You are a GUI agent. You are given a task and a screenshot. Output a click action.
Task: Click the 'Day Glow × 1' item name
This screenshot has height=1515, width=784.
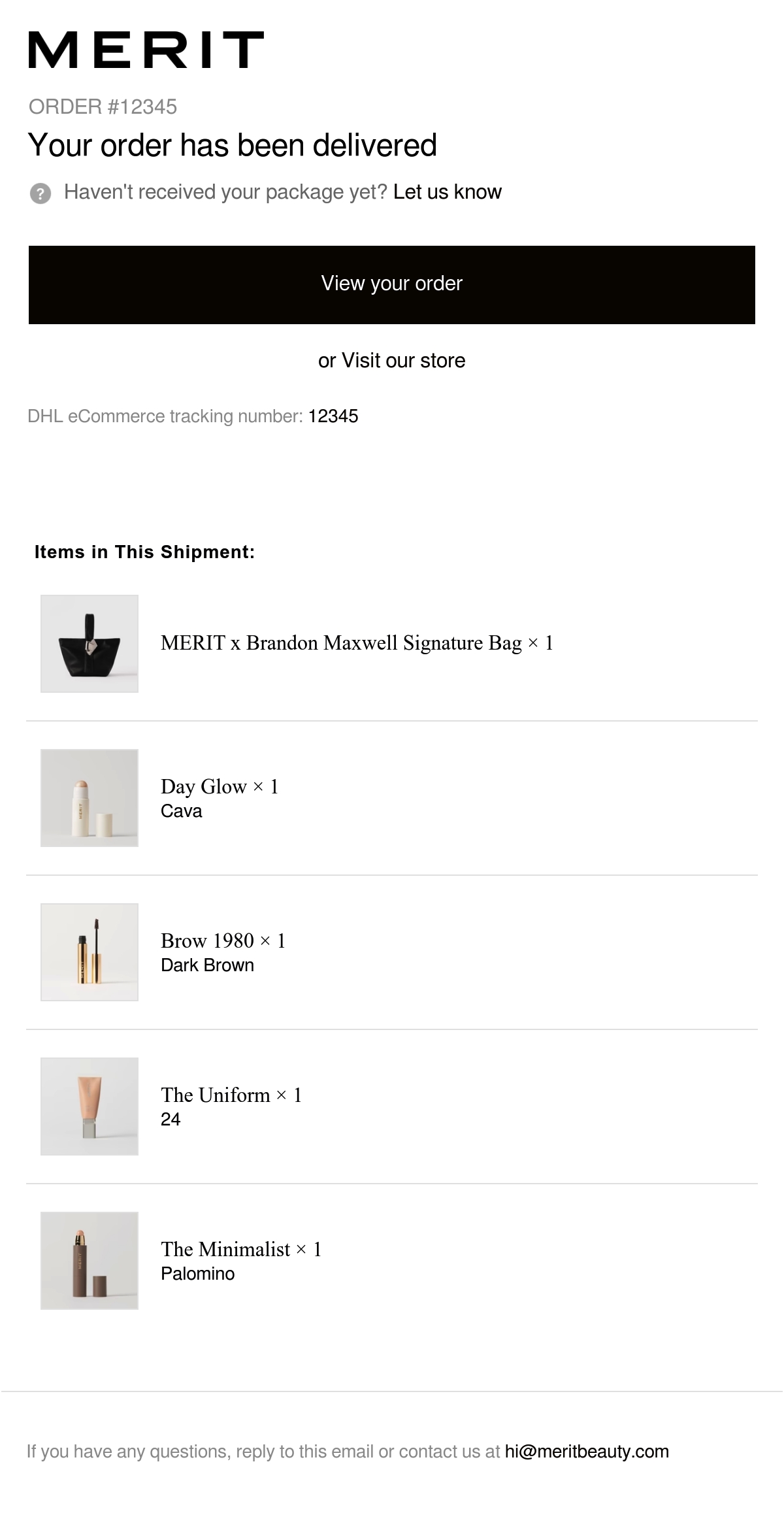point(220,787)
